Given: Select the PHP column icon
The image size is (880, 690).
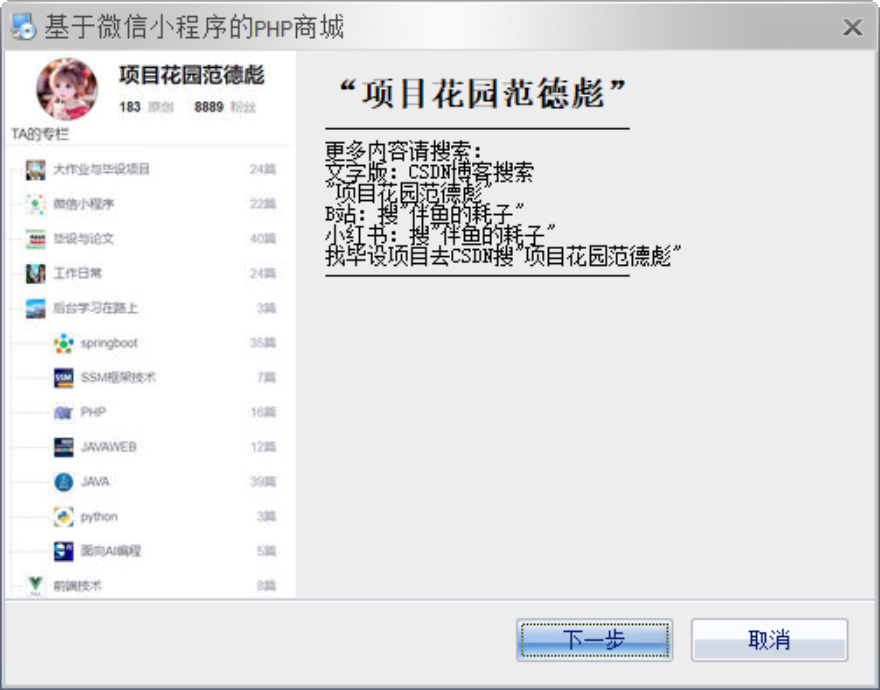Looking at the screenshot, I should [x=62, y=412].
